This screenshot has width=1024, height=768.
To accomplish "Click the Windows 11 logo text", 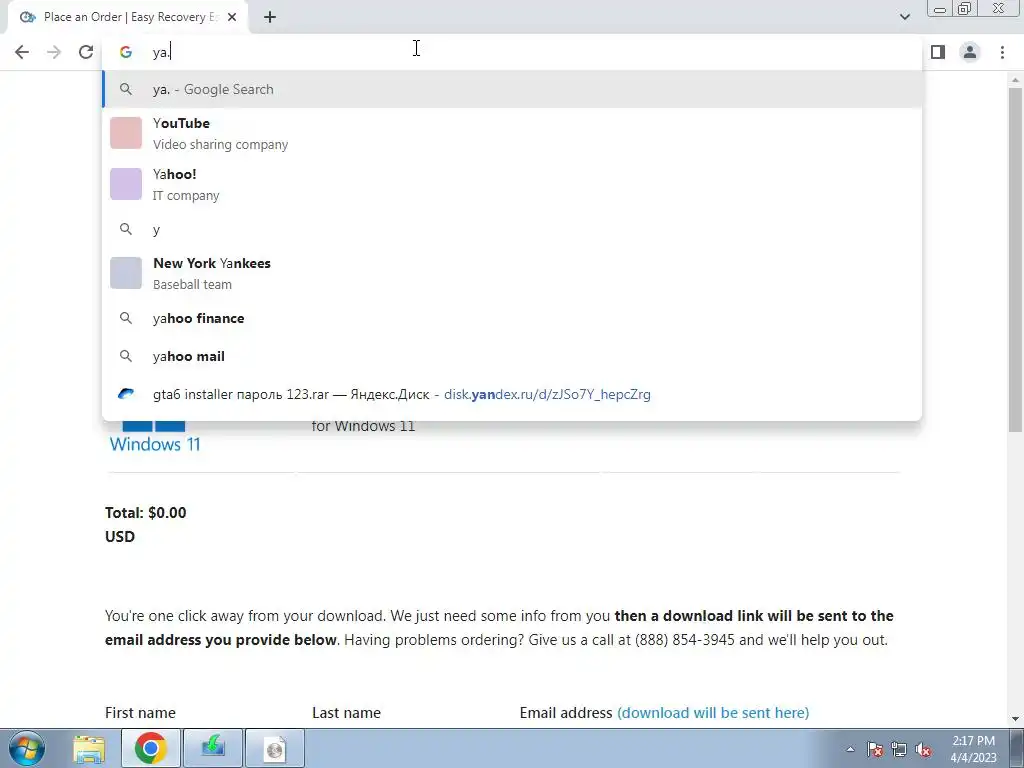I will pos(155,444).
